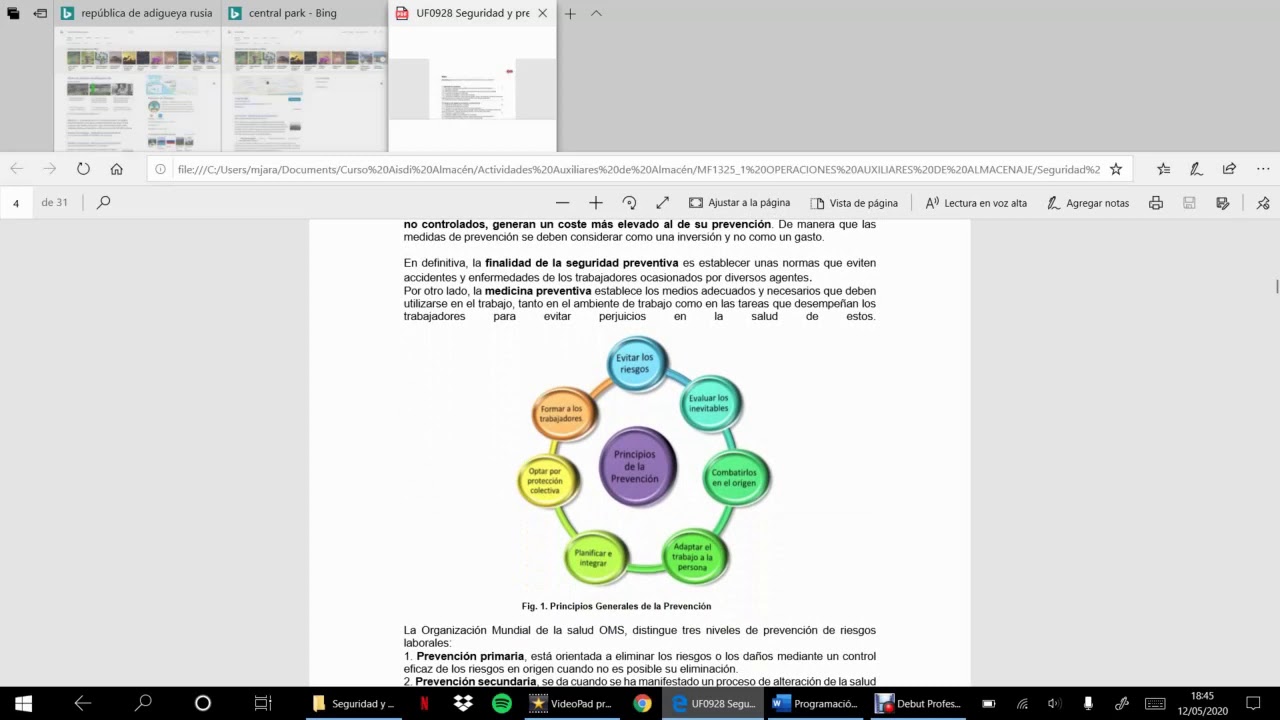Click 'Fig. 1. Principios Generales de la Prevención' caption

616,606
